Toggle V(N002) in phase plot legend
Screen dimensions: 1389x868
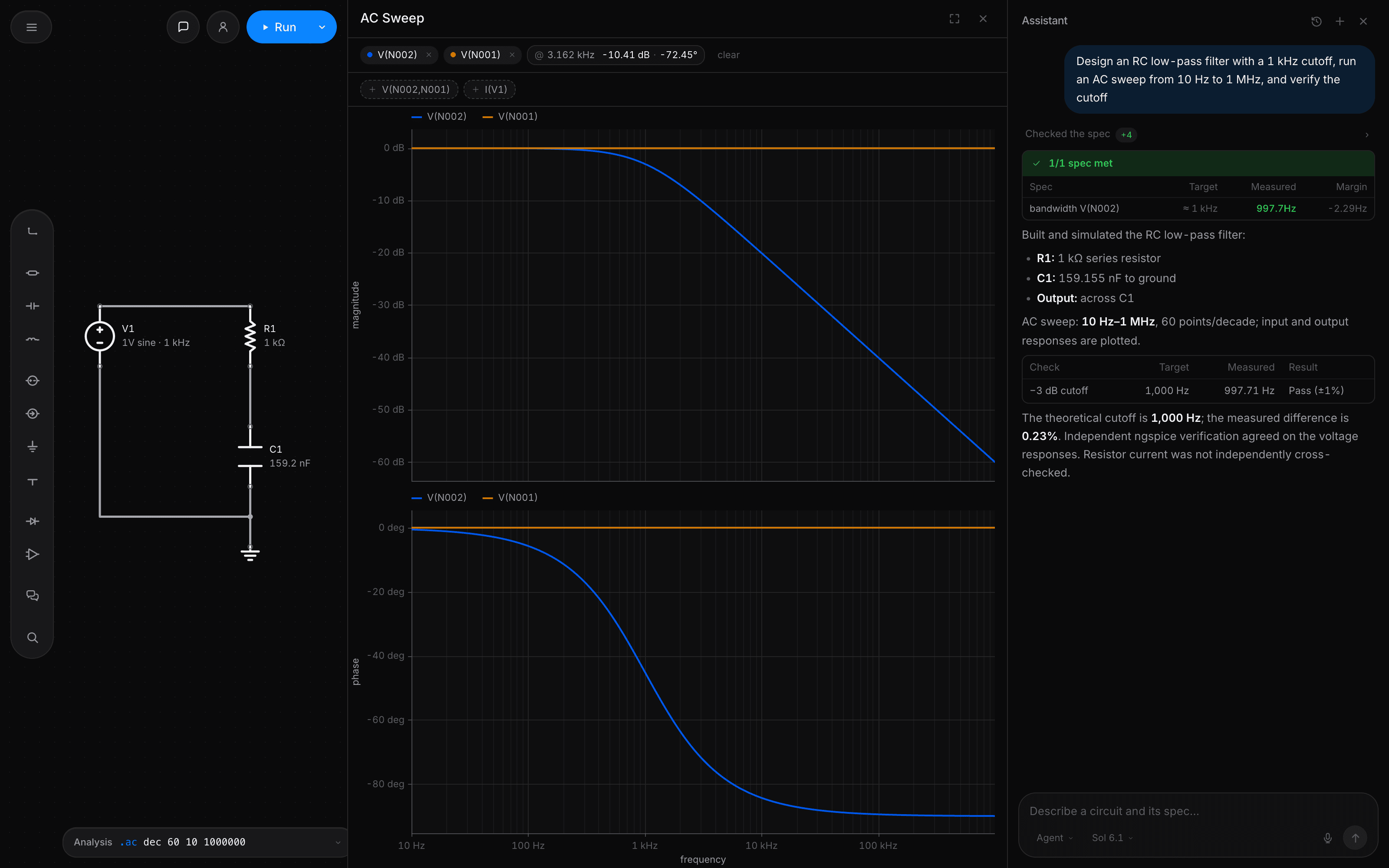coord(439,498)
